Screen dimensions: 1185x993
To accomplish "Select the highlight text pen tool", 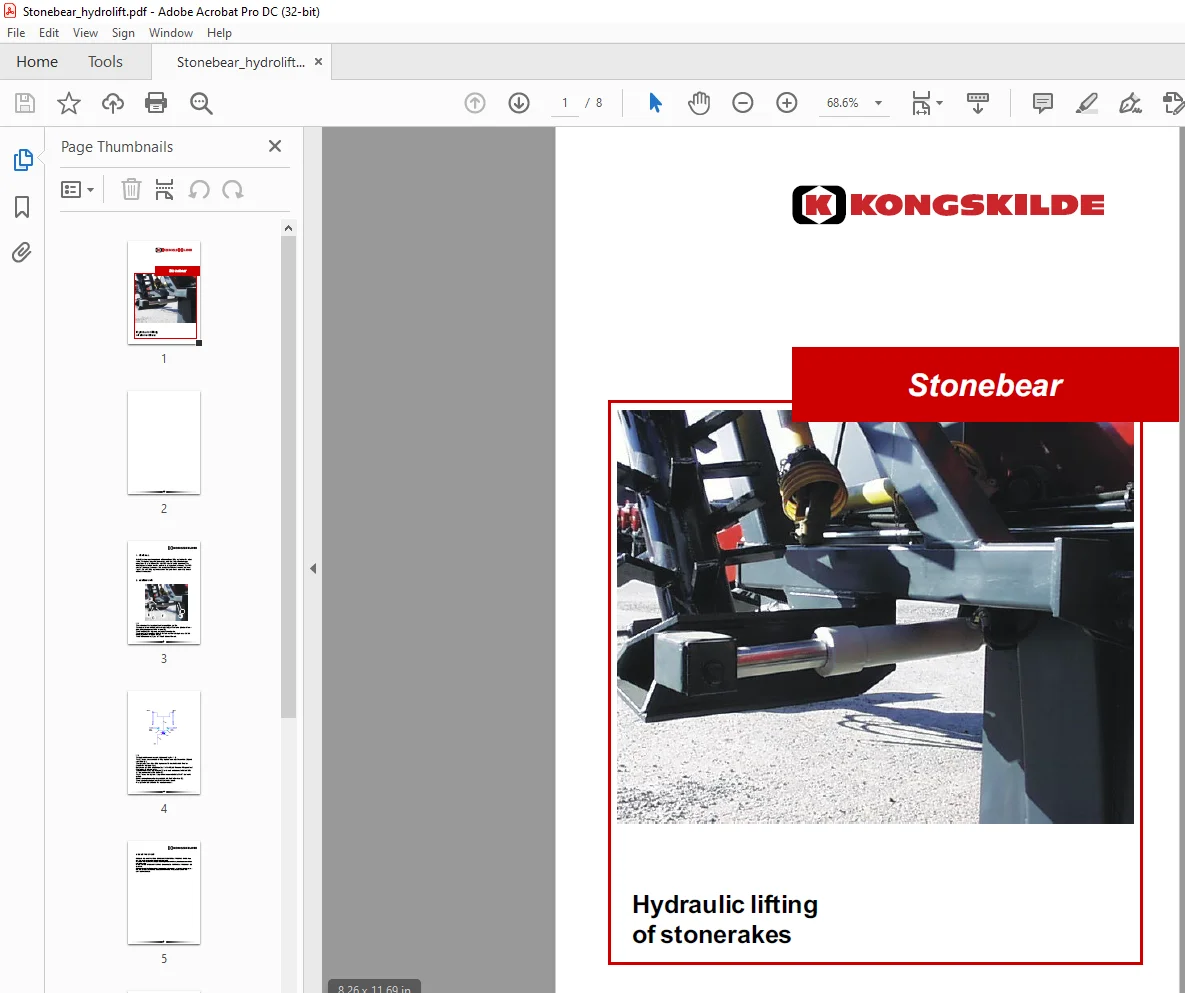I will (1087, 103).
